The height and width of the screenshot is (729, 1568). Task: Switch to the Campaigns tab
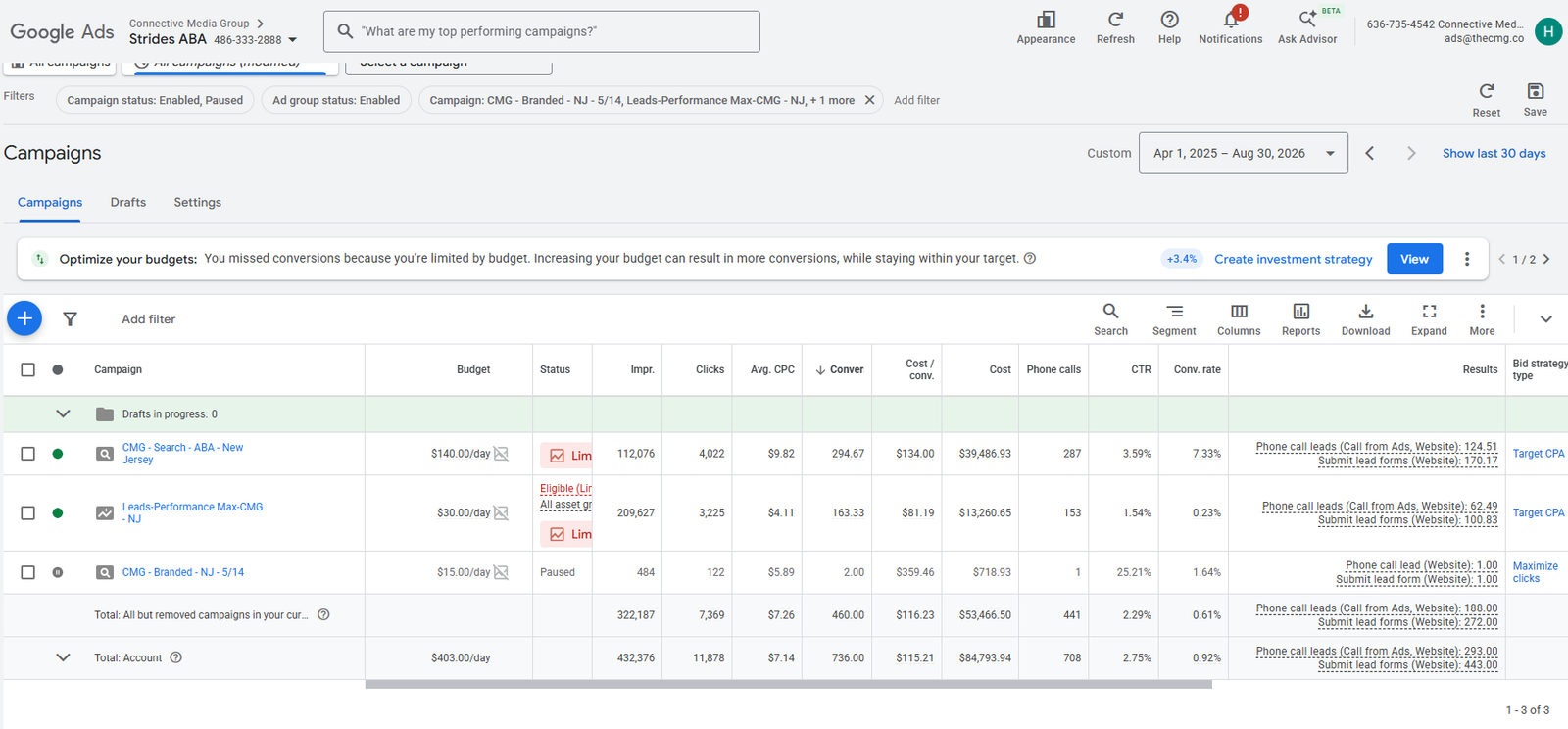coord(50,202)
